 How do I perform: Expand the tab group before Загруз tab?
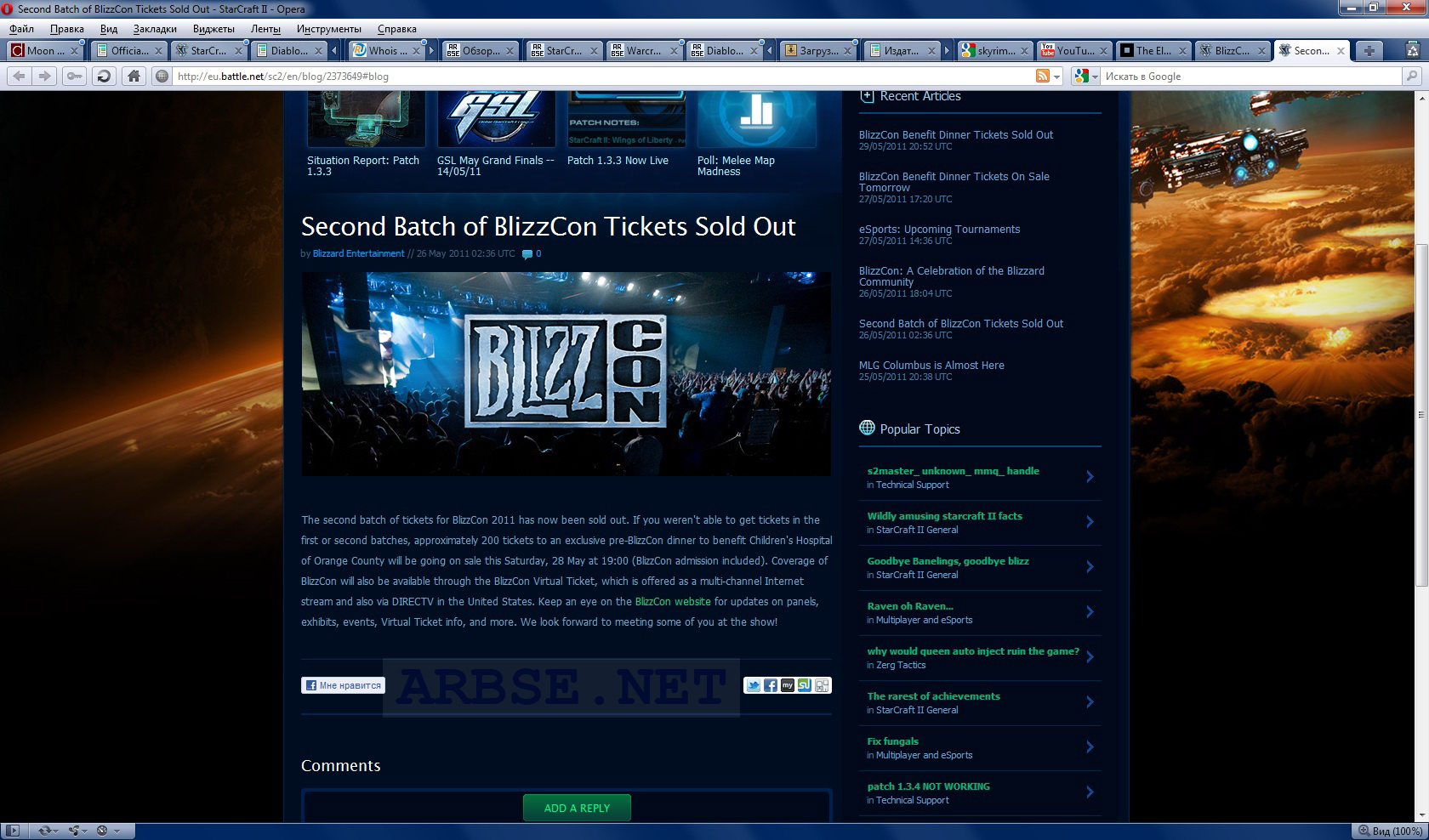point(770,51)
